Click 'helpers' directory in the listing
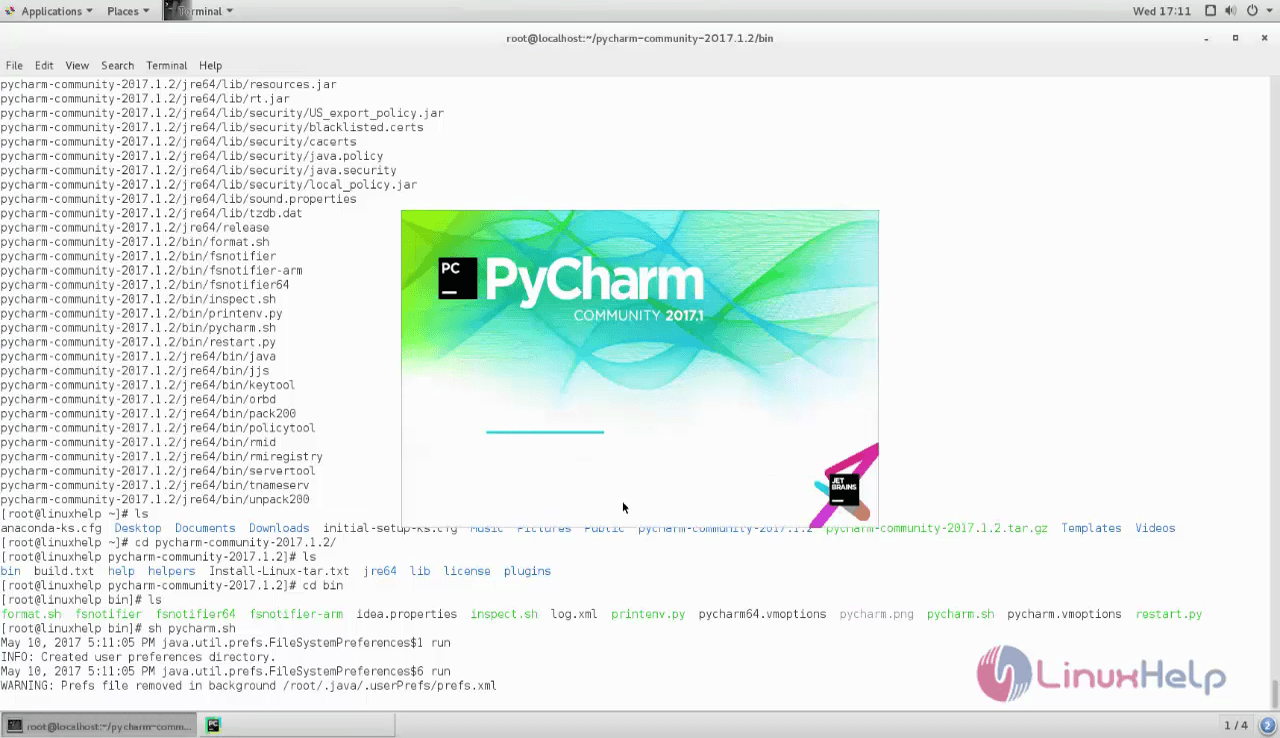The height and width of the screenshot is (738, 1280). click(171, 571)
